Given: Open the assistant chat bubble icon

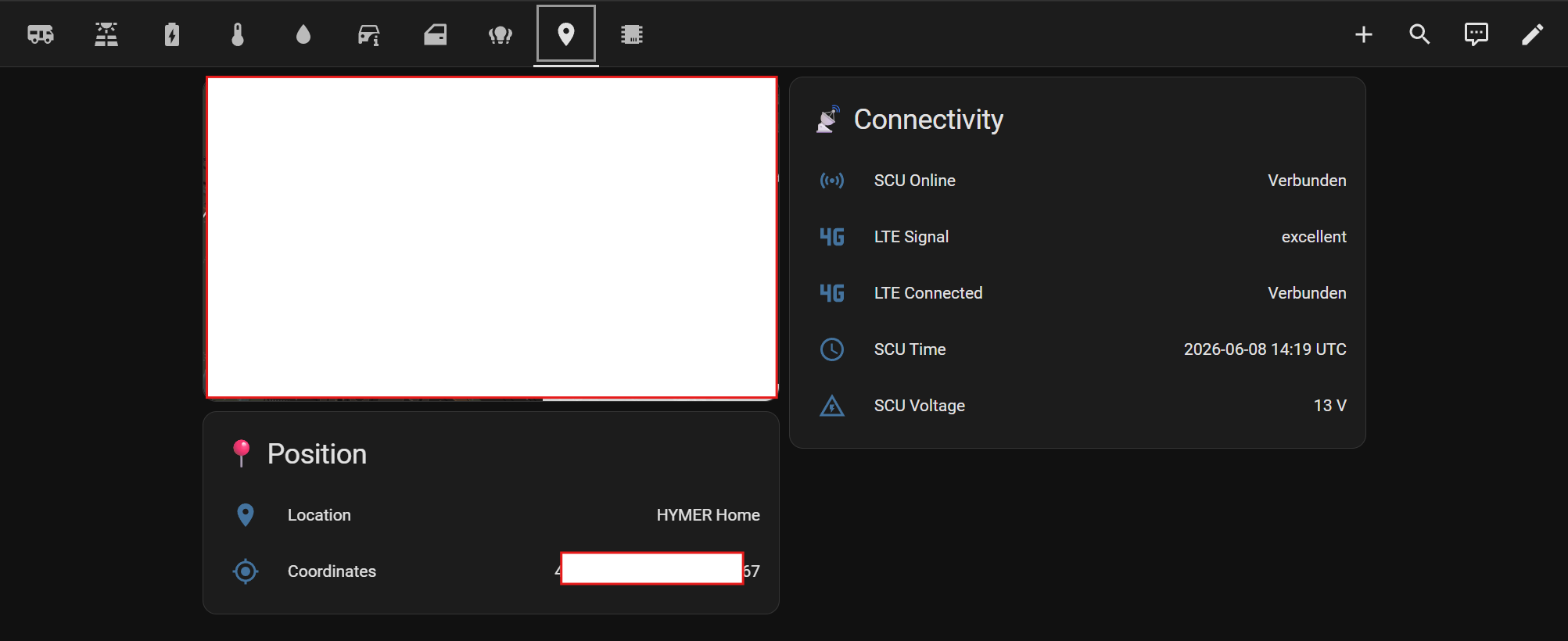Looking at the screenshot, I should [1477, 34].
